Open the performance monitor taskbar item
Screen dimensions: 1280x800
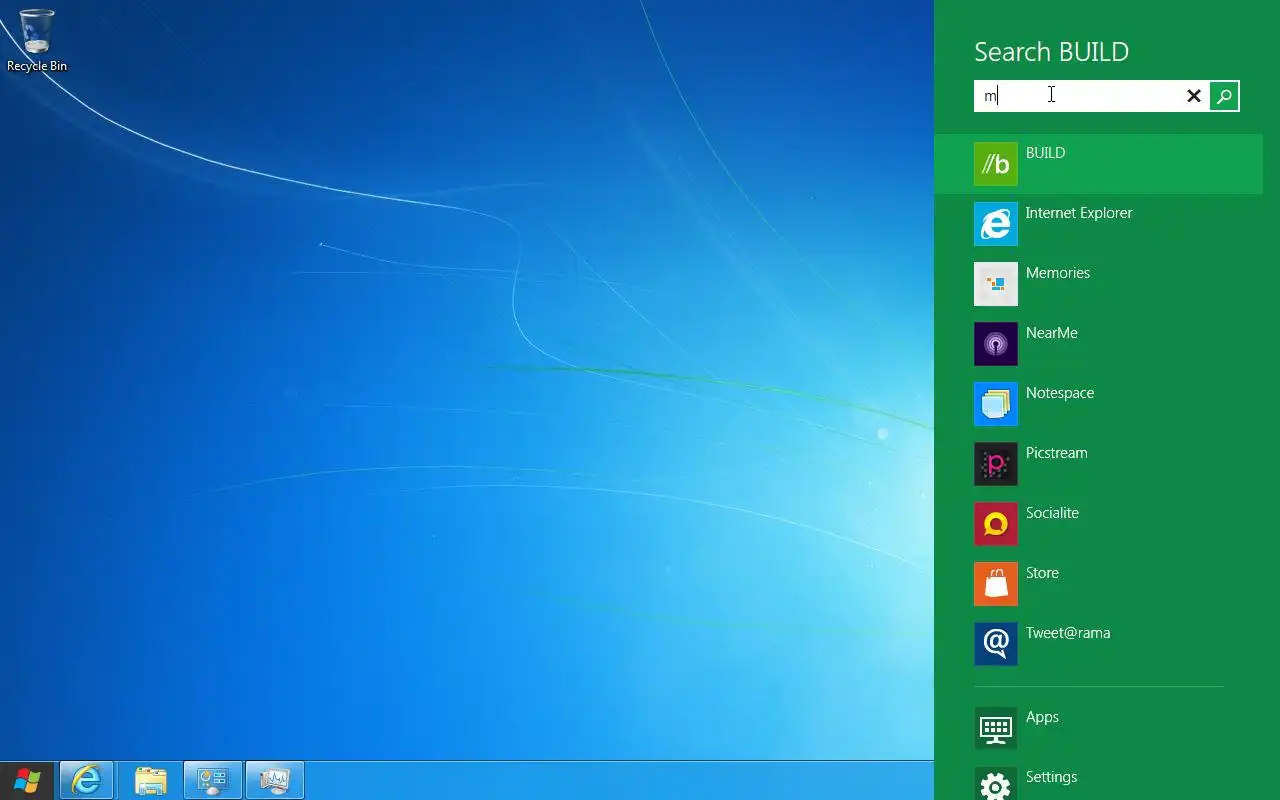coord(275,780)
